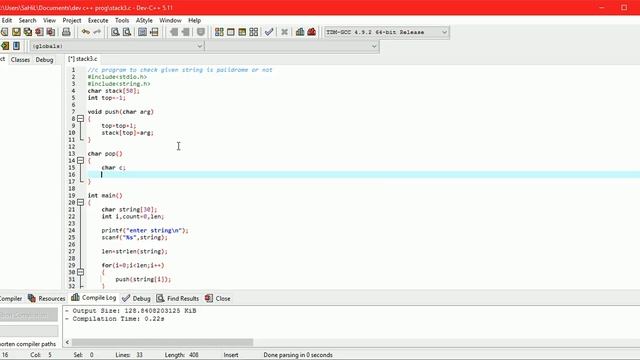This screenshot has width=640, height=360.
Task: Open the Help menu
Action: pos(194,20)
